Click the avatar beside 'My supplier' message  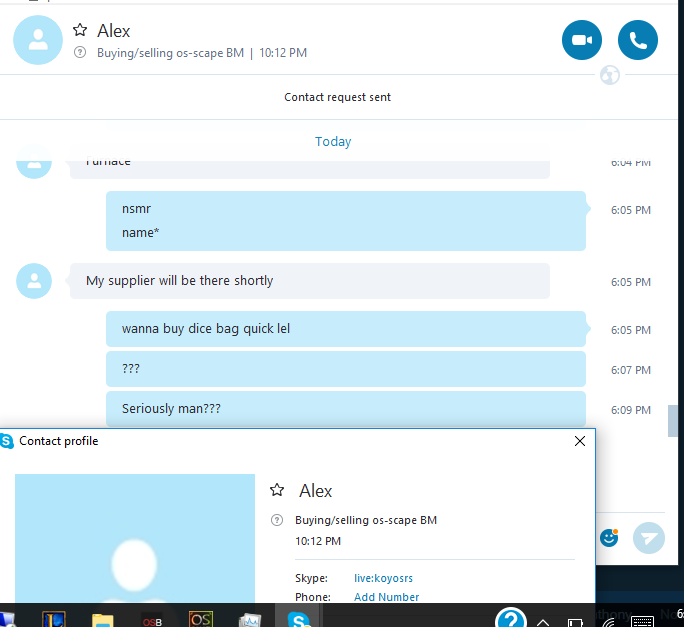tap(34, 281)
